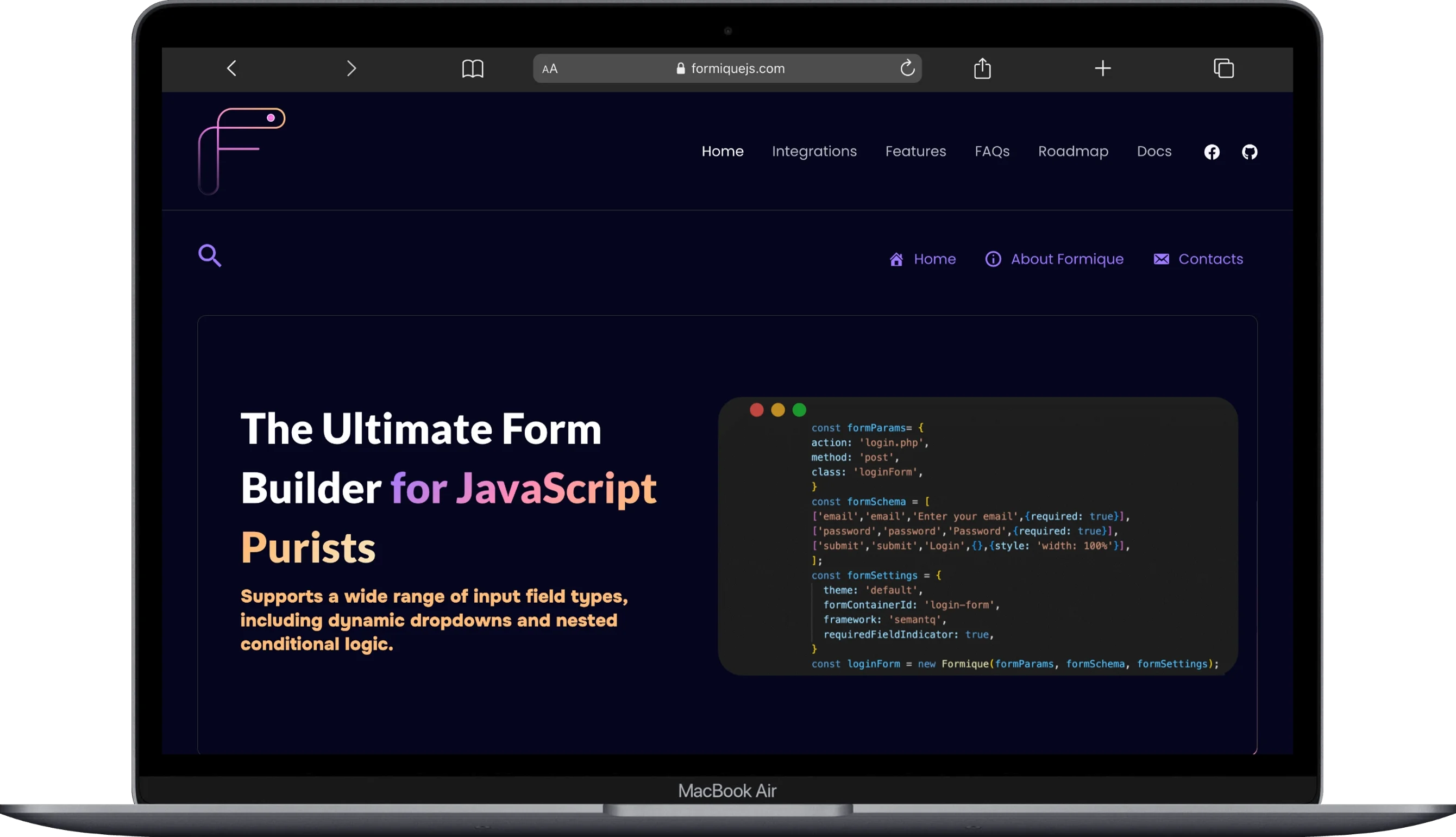Click the "theme: 'default'," code line

coord(873,590)
